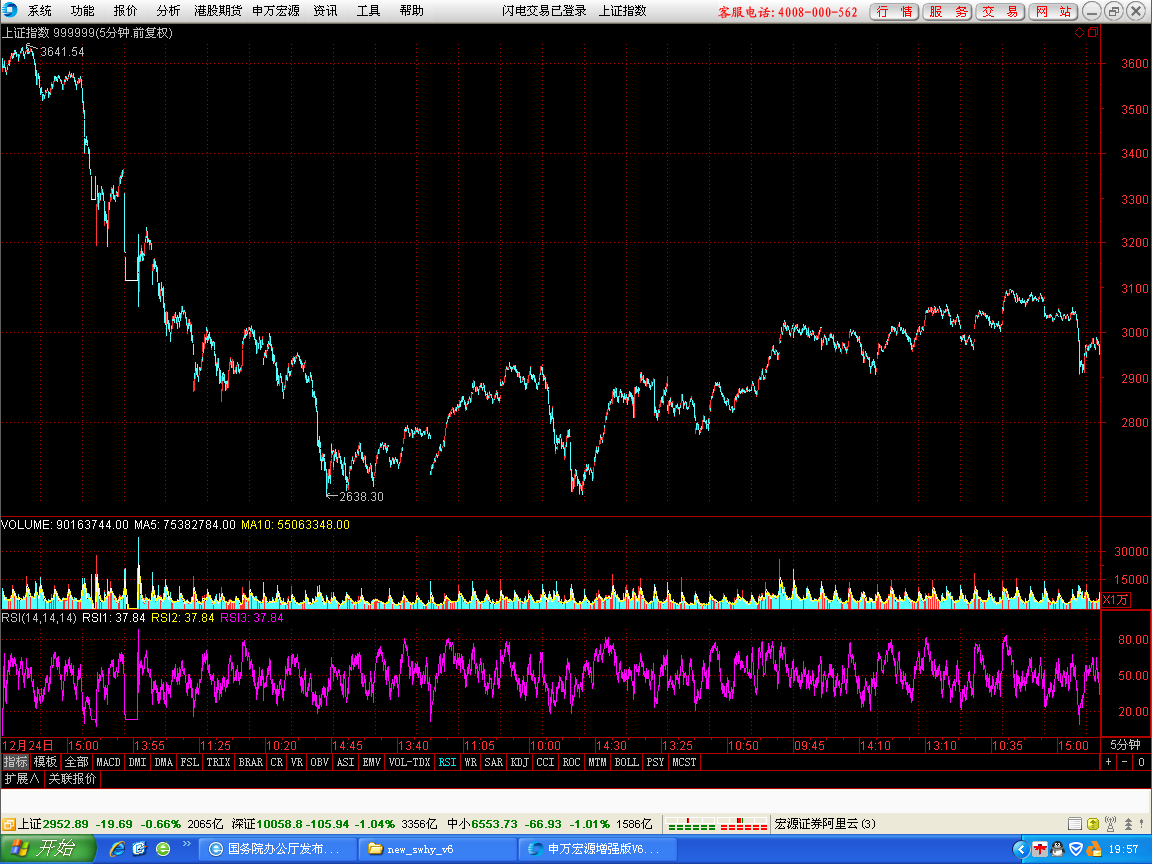The width and height of the screenshot is (1152, 864).
Task: Switch indicator to OBV
Action: click(320, 762)
